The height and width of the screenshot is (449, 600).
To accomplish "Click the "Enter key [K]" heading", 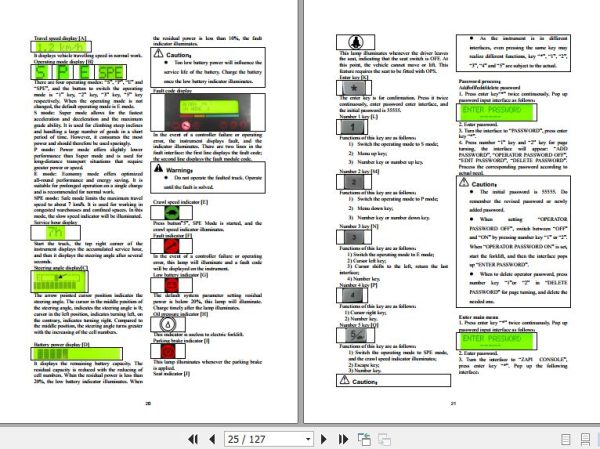I will (354, 77).
